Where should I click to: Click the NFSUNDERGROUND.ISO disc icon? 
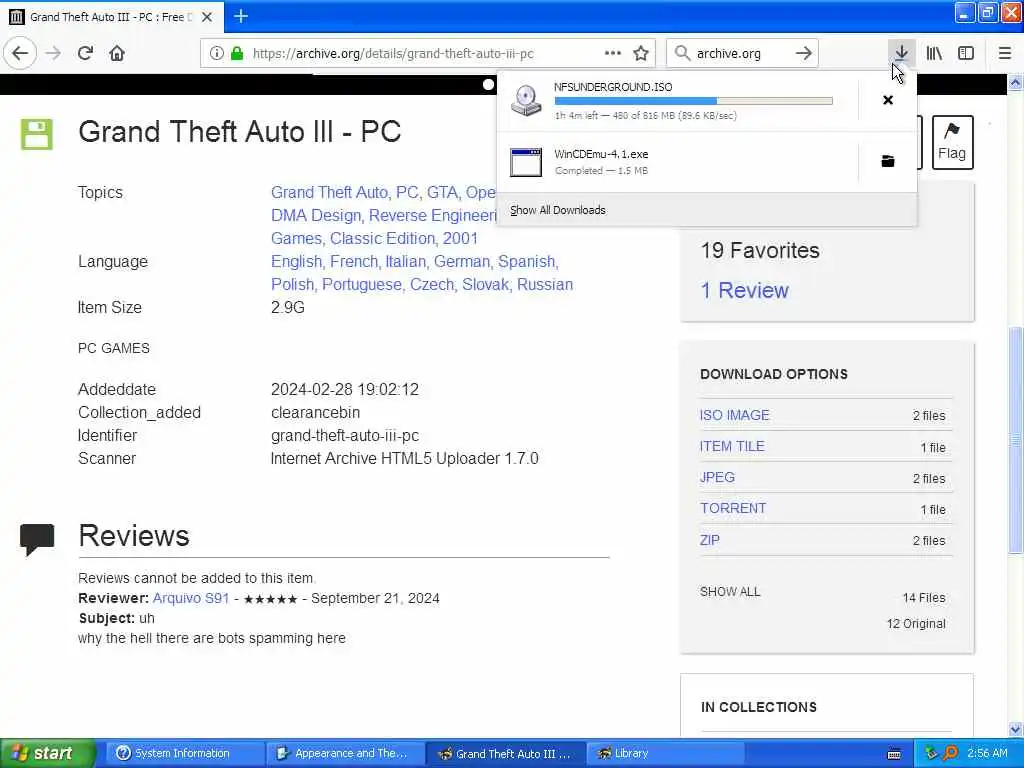coord(526,101)
